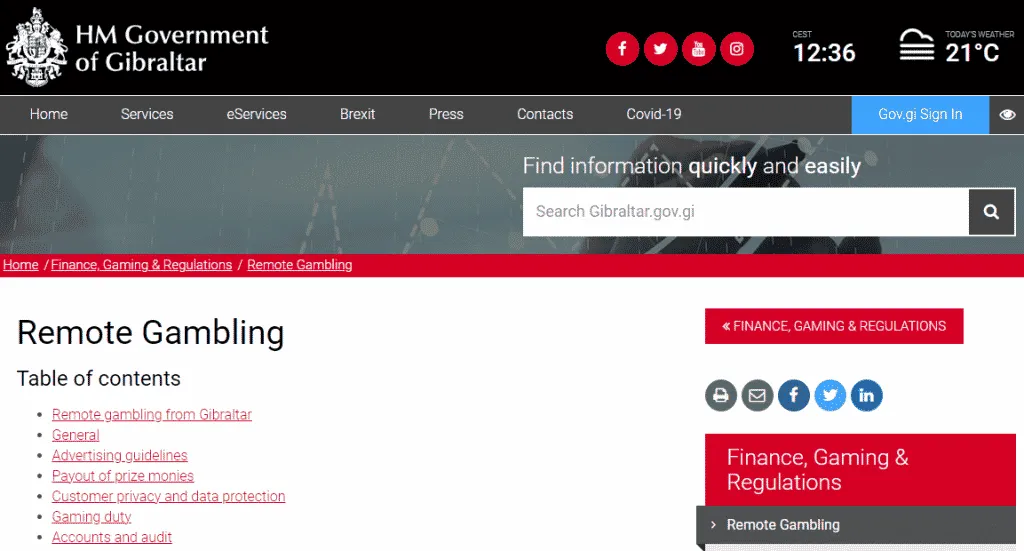The width and height of the screenshot is (1024, 551).
Task: Click the search magnifier button
Action: tap(991, 212)
